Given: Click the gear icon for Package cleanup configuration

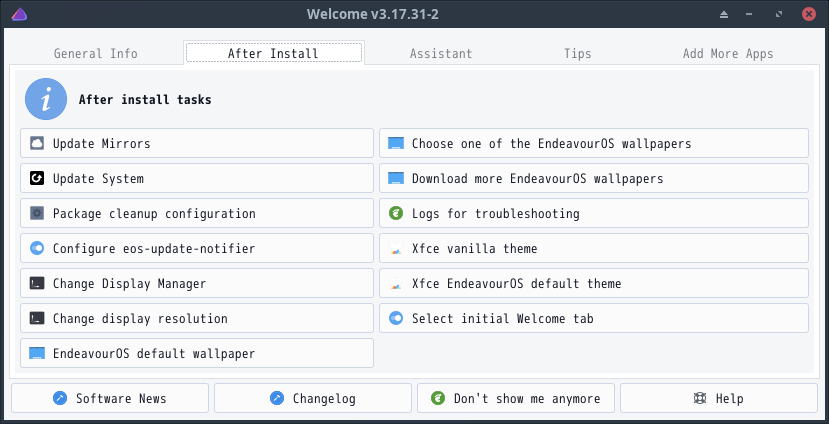Looking at the screenshot, I should (37, 213).
